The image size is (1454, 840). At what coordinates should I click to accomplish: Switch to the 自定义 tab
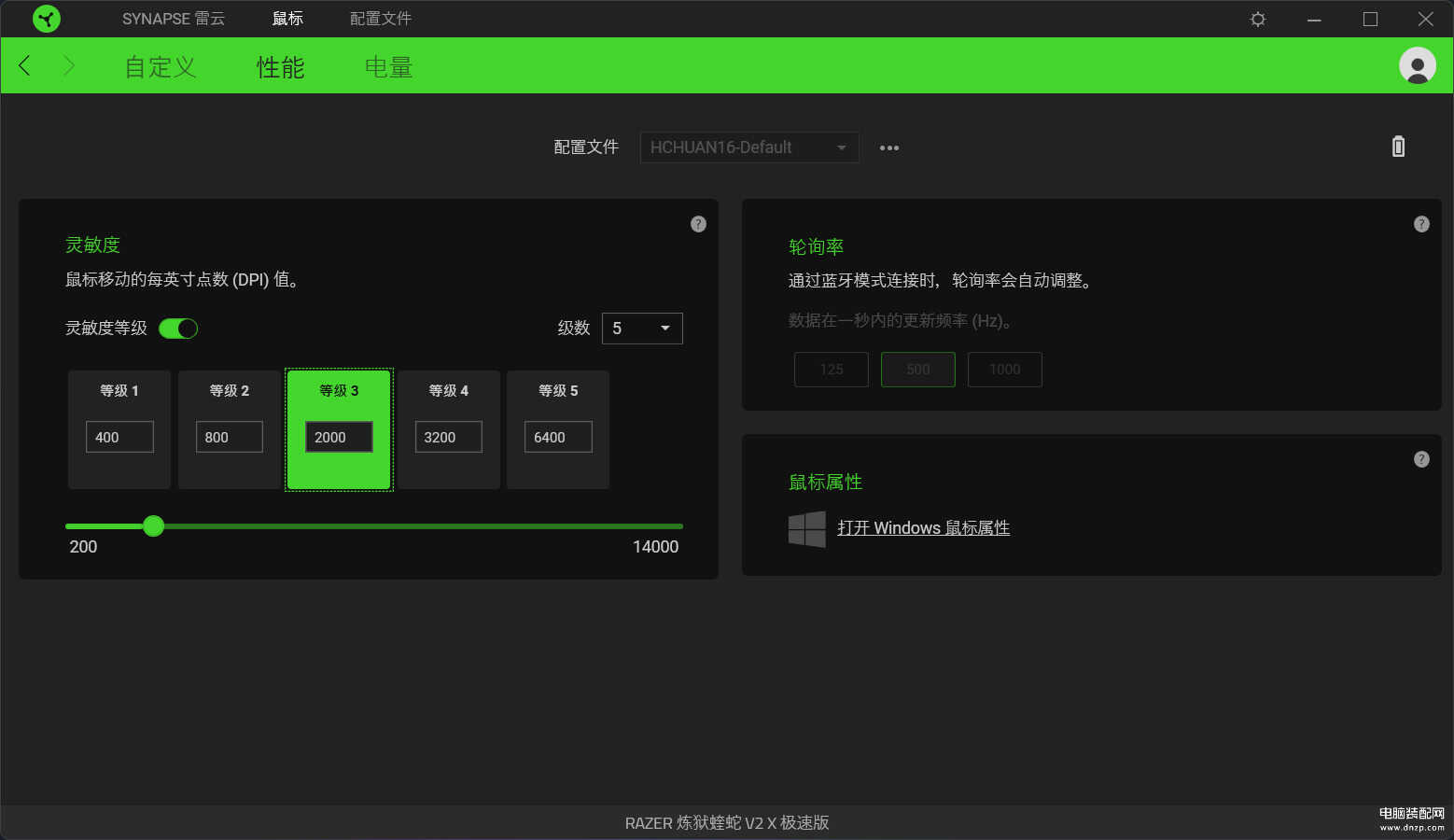tap(160, 67)
